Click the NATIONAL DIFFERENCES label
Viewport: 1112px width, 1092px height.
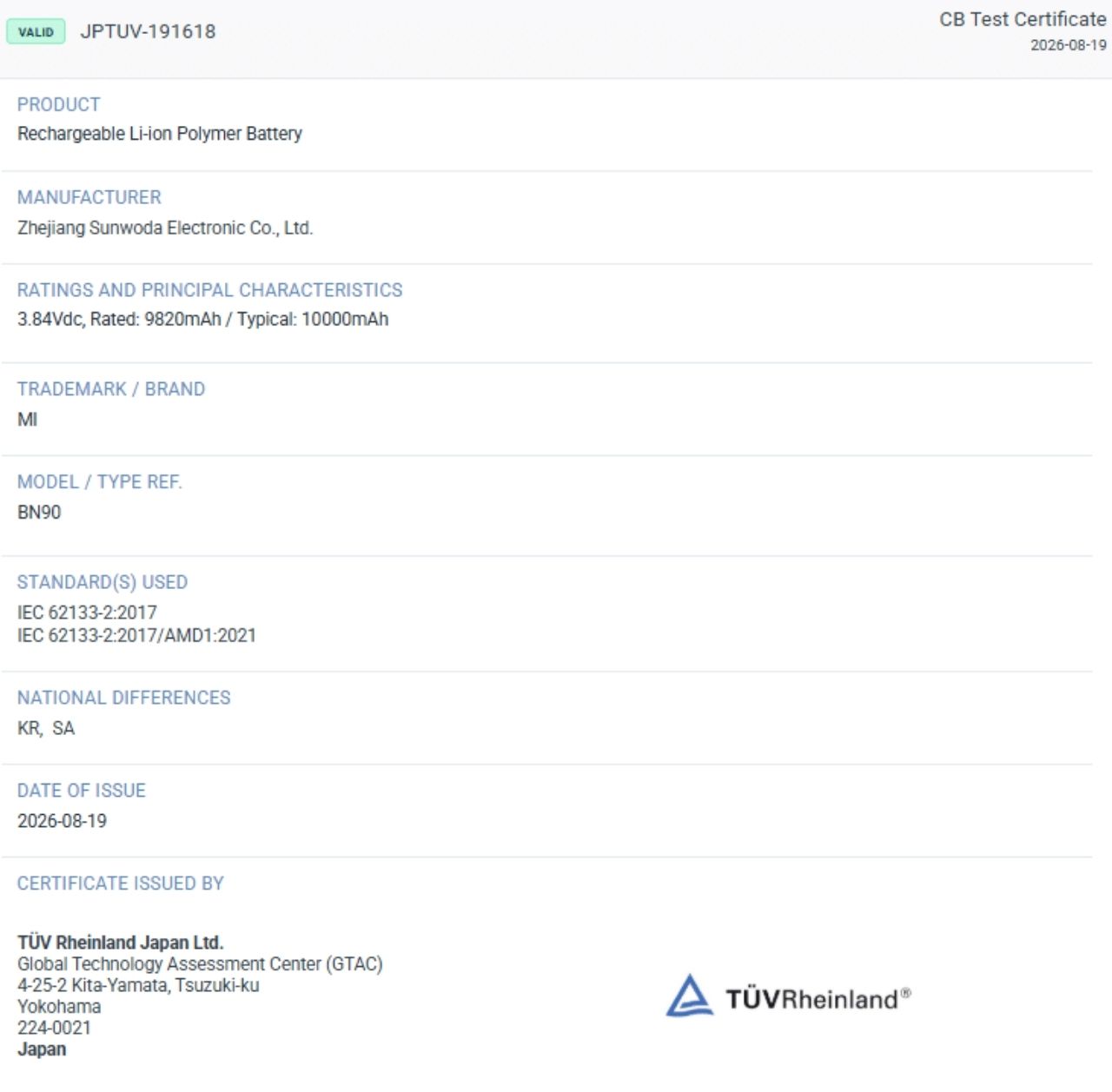(x=124, y=698)
